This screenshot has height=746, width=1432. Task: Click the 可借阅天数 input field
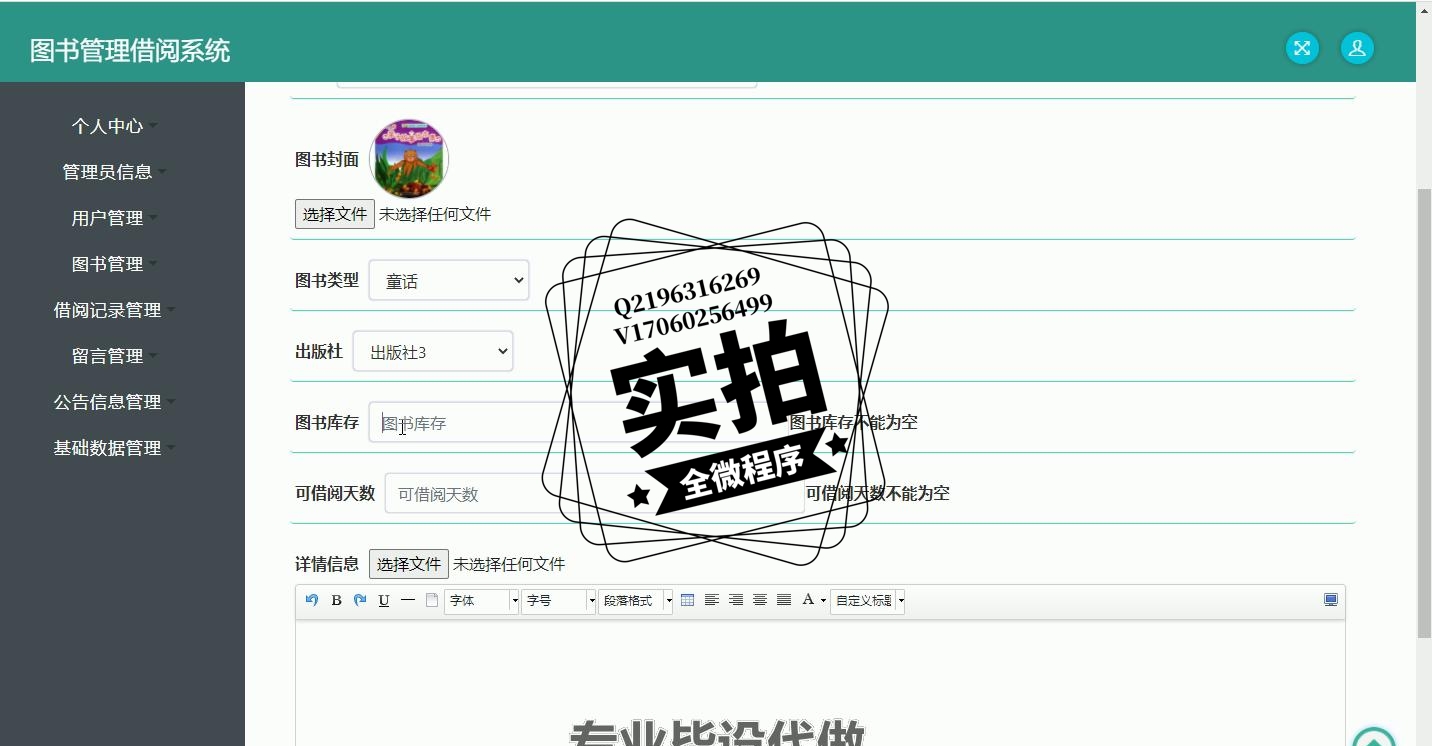594,493
